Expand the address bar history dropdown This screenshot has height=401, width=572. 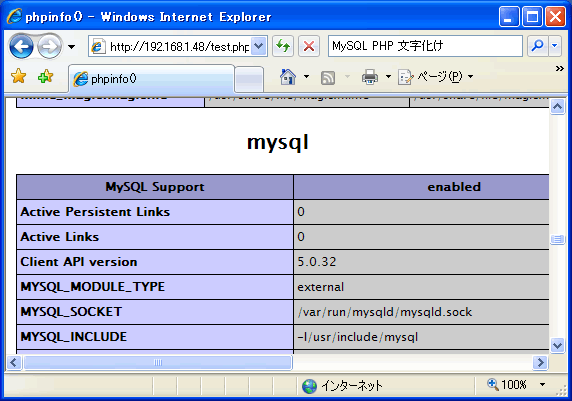[x=259, y=46]
